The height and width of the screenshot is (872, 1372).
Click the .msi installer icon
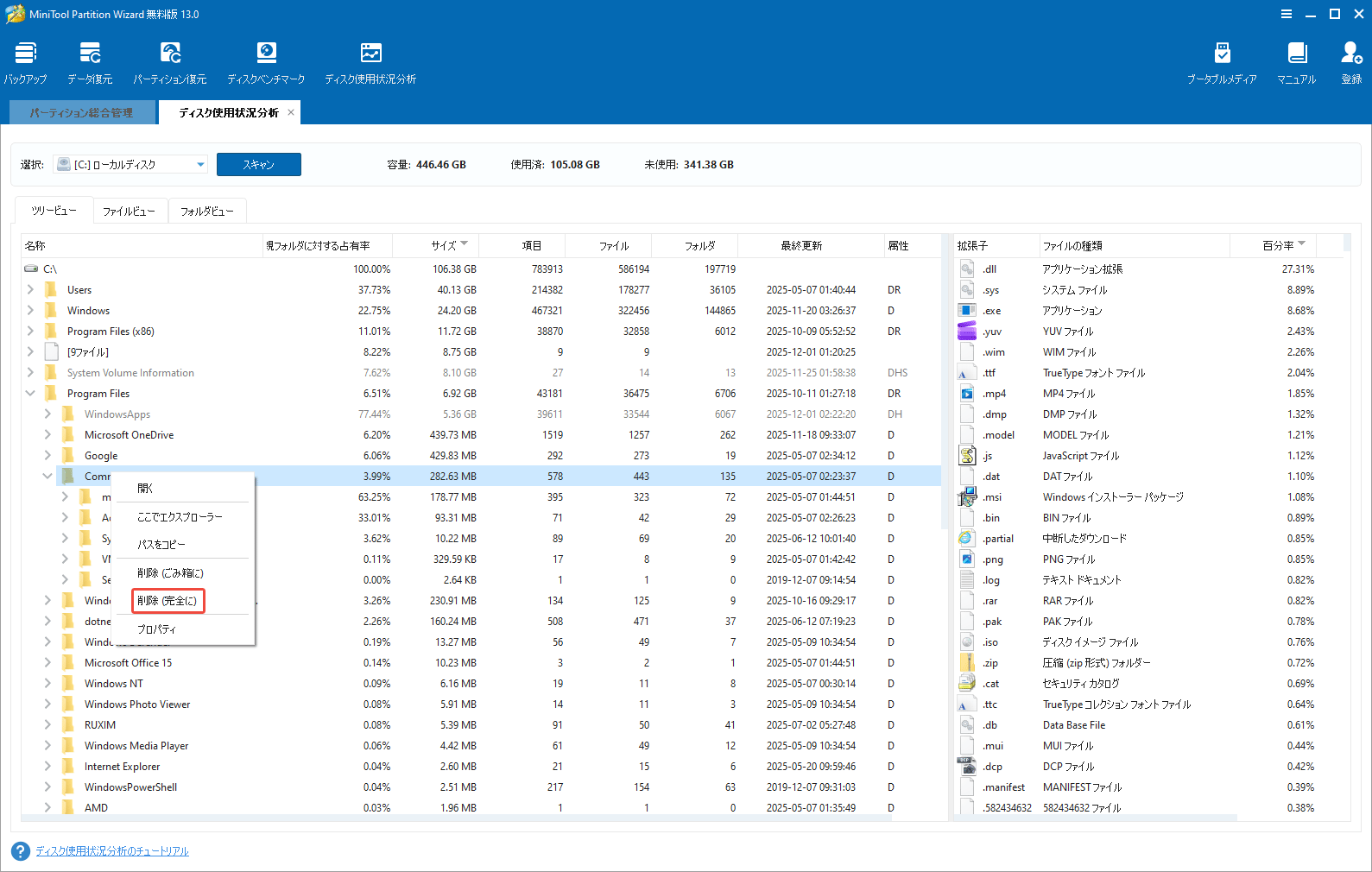pyautogui.click(x=967, y=496)
